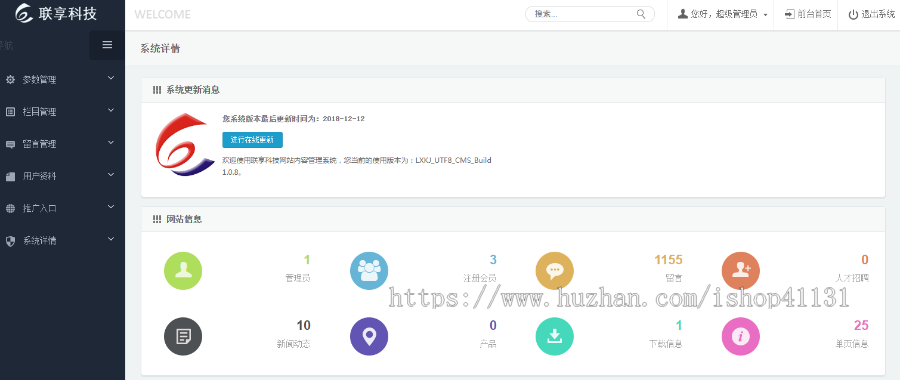Screen dimensions: 900x380
Task: Click the 您好, 超级管理员 text
Action: pyautogui.click(x=724, y=14)
